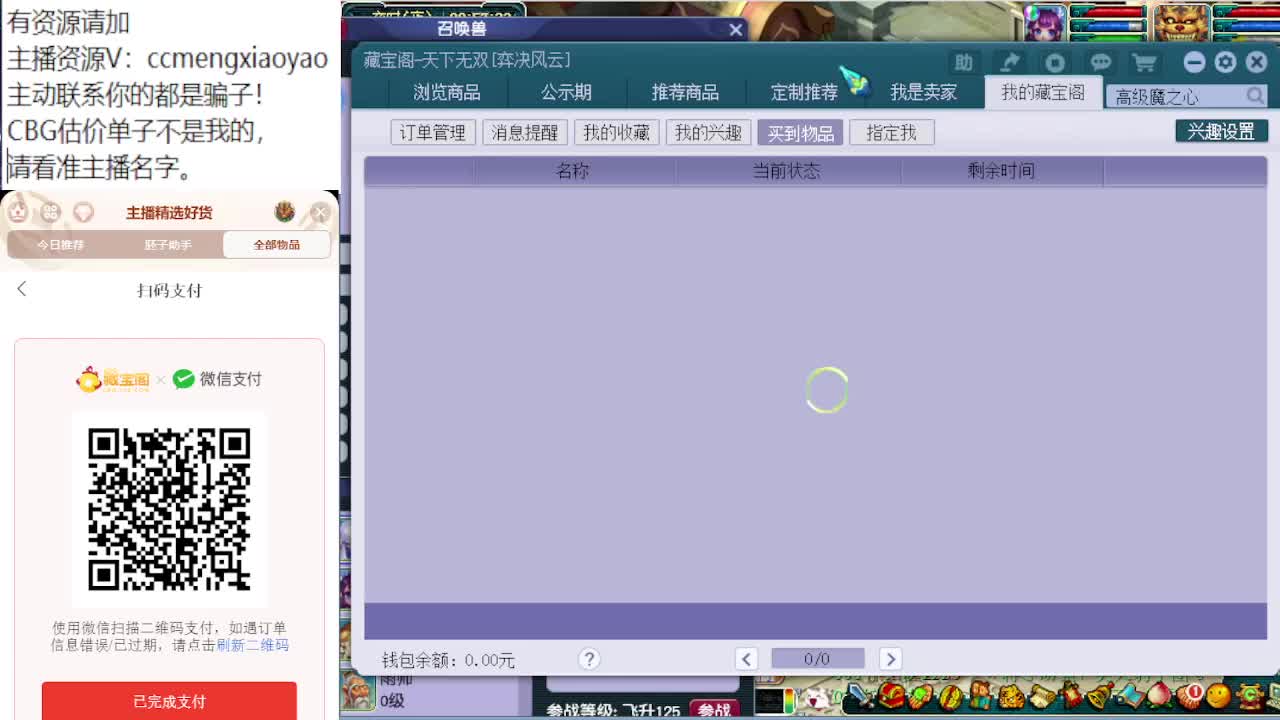This screenshot has height=720, width=1280.
Task: Open 指定我 sub-tab
Action: (x=892, y=132)
